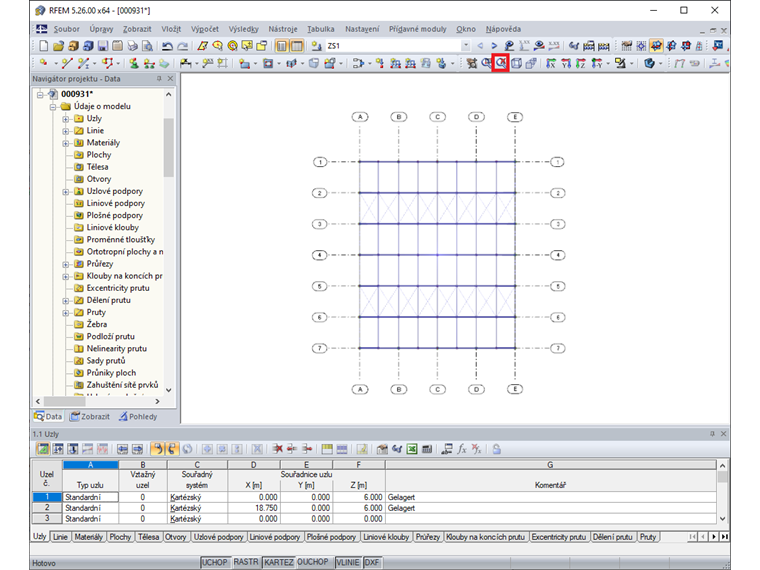Collapse the 000931 project root
Screen dimensions: 760x570
[x=40, y=95]
